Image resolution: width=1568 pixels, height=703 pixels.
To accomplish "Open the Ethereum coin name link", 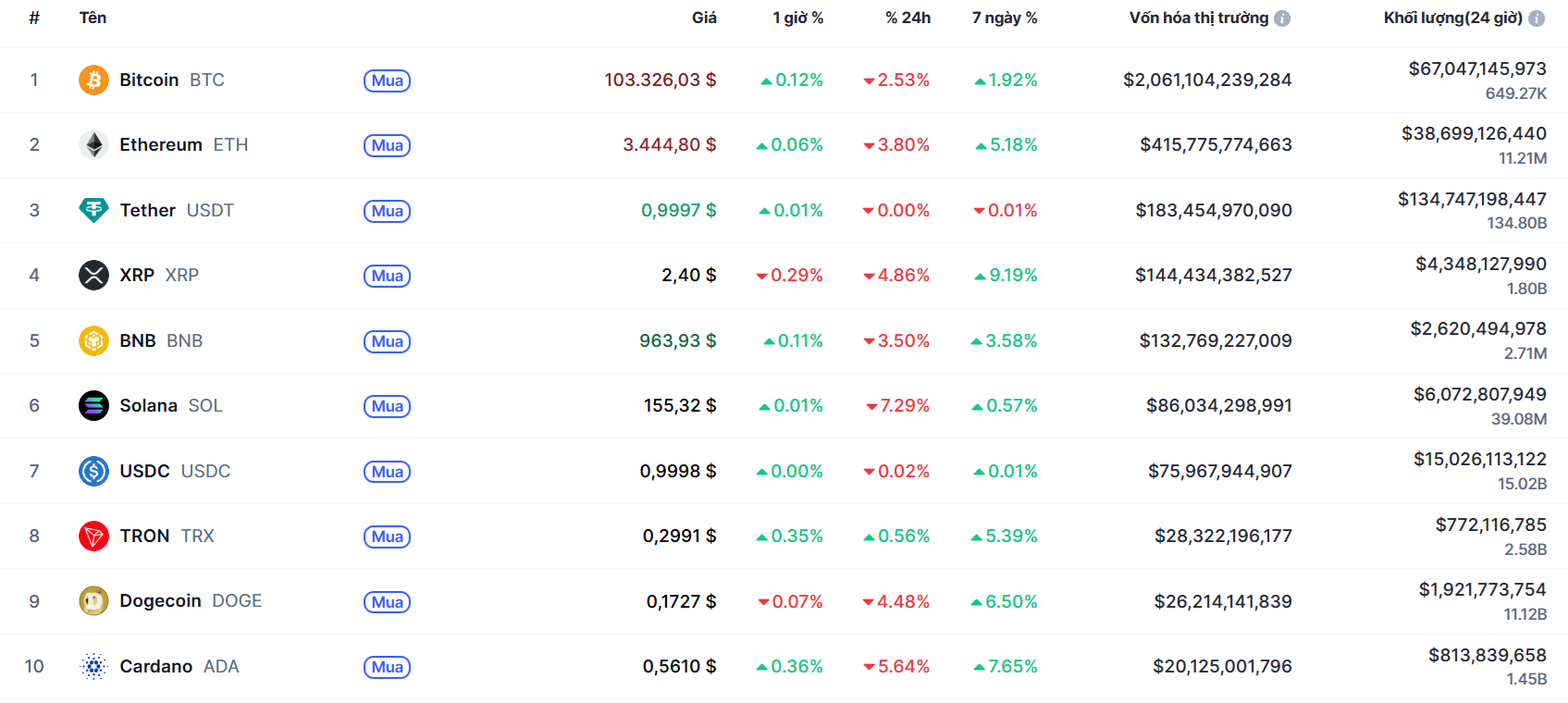I will click(161, 145).
